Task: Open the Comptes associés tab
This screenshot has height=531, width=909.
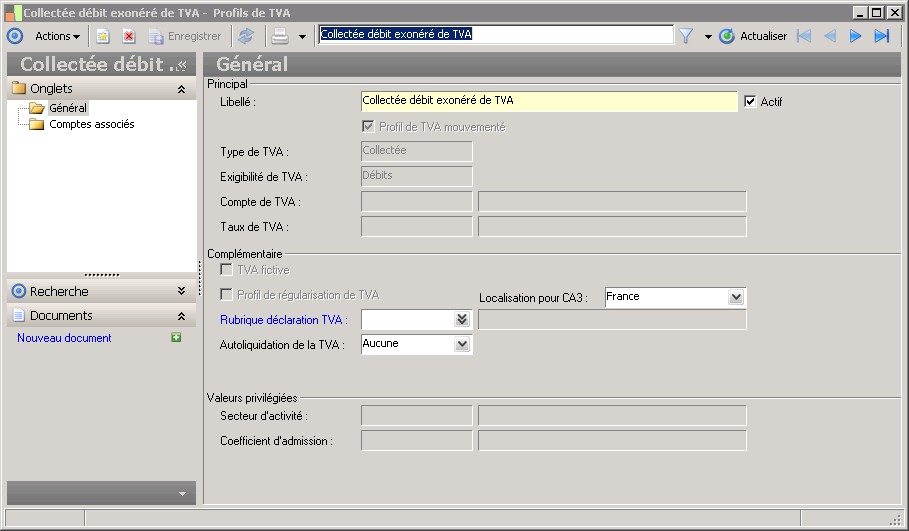Action: pos(92,124)
